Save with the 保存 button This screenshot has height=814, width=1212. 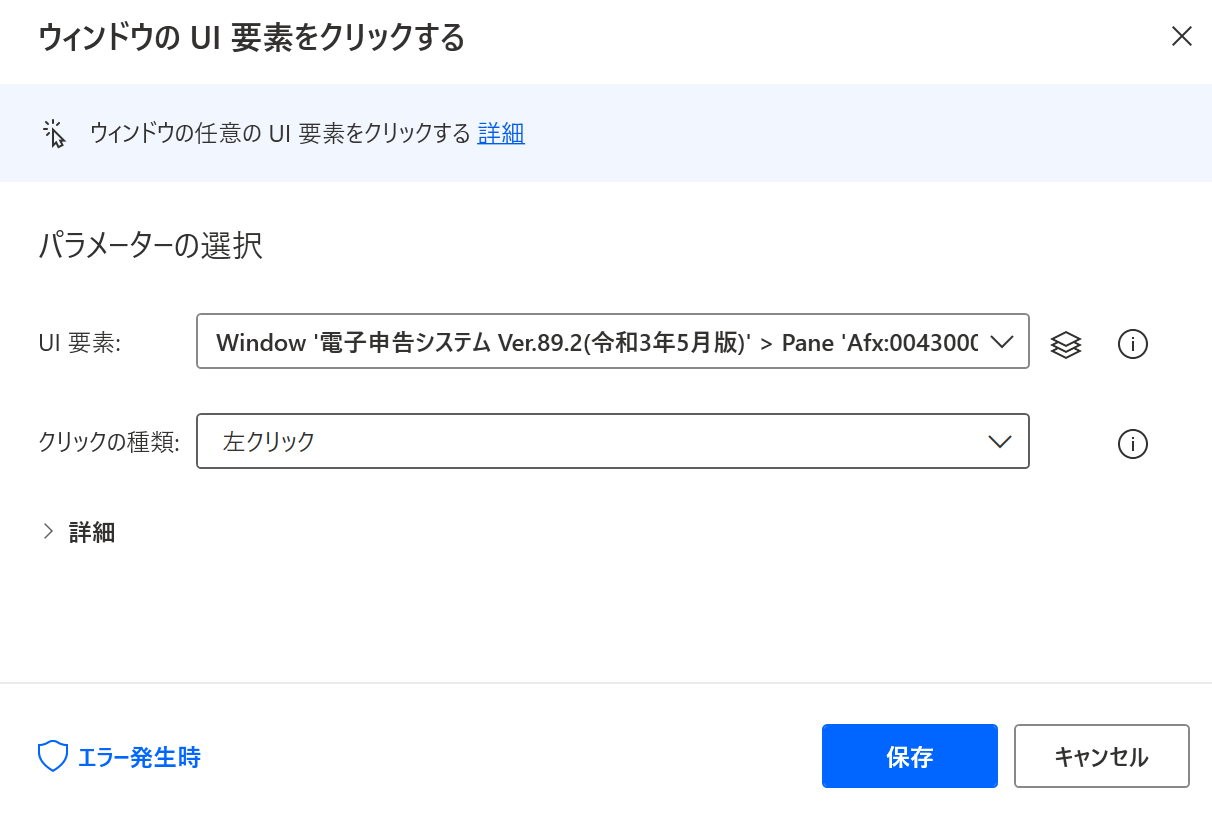[x=910, y=756]
